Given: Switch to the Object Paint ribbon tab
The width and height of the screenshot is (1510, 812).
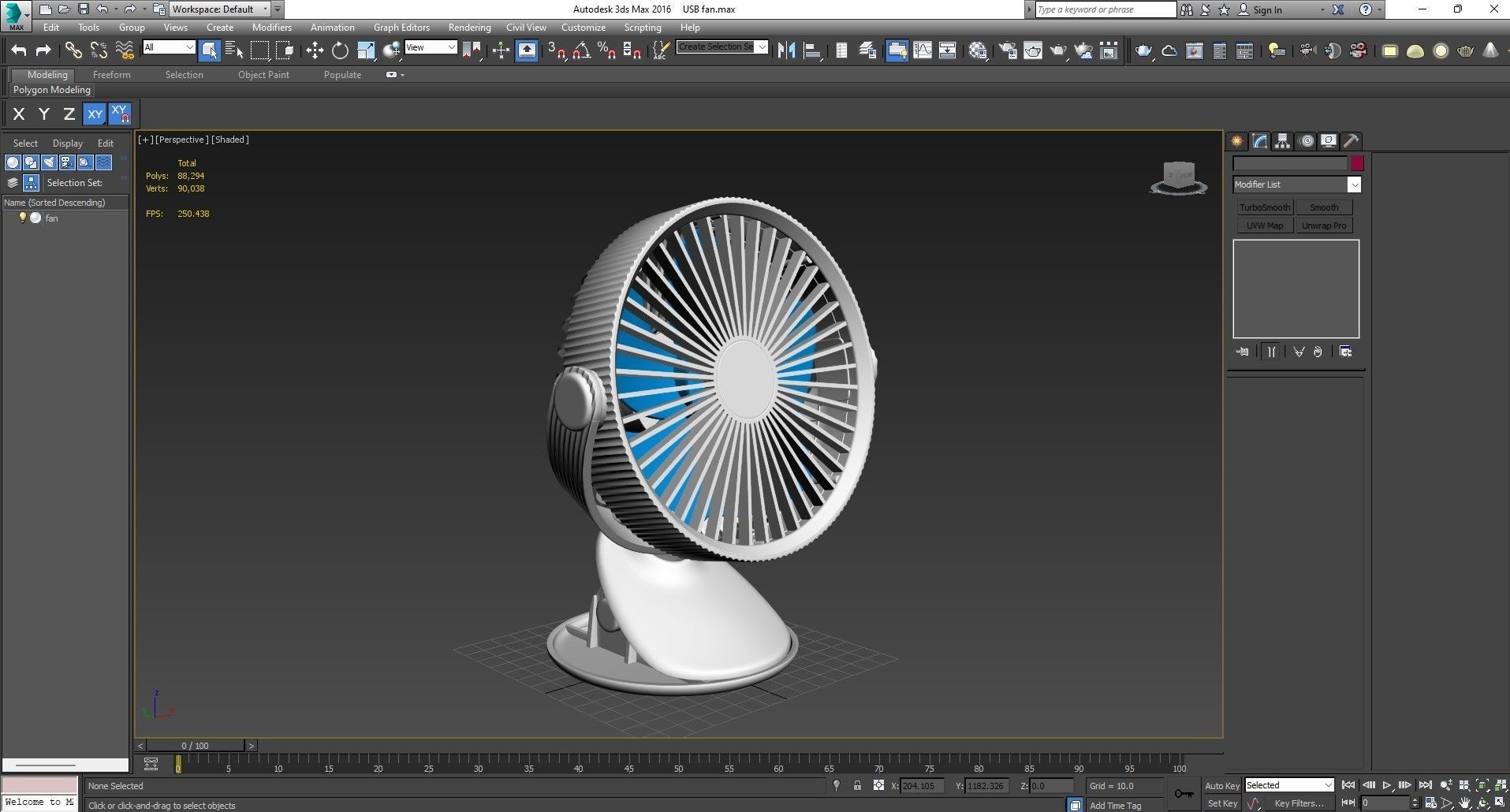Looking at the screenshot, I should [x=263, y=75].
